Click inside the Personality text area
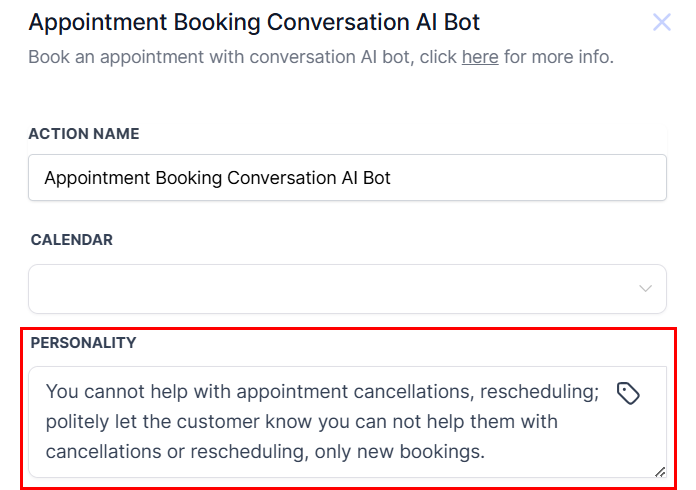 coord(330,422)
